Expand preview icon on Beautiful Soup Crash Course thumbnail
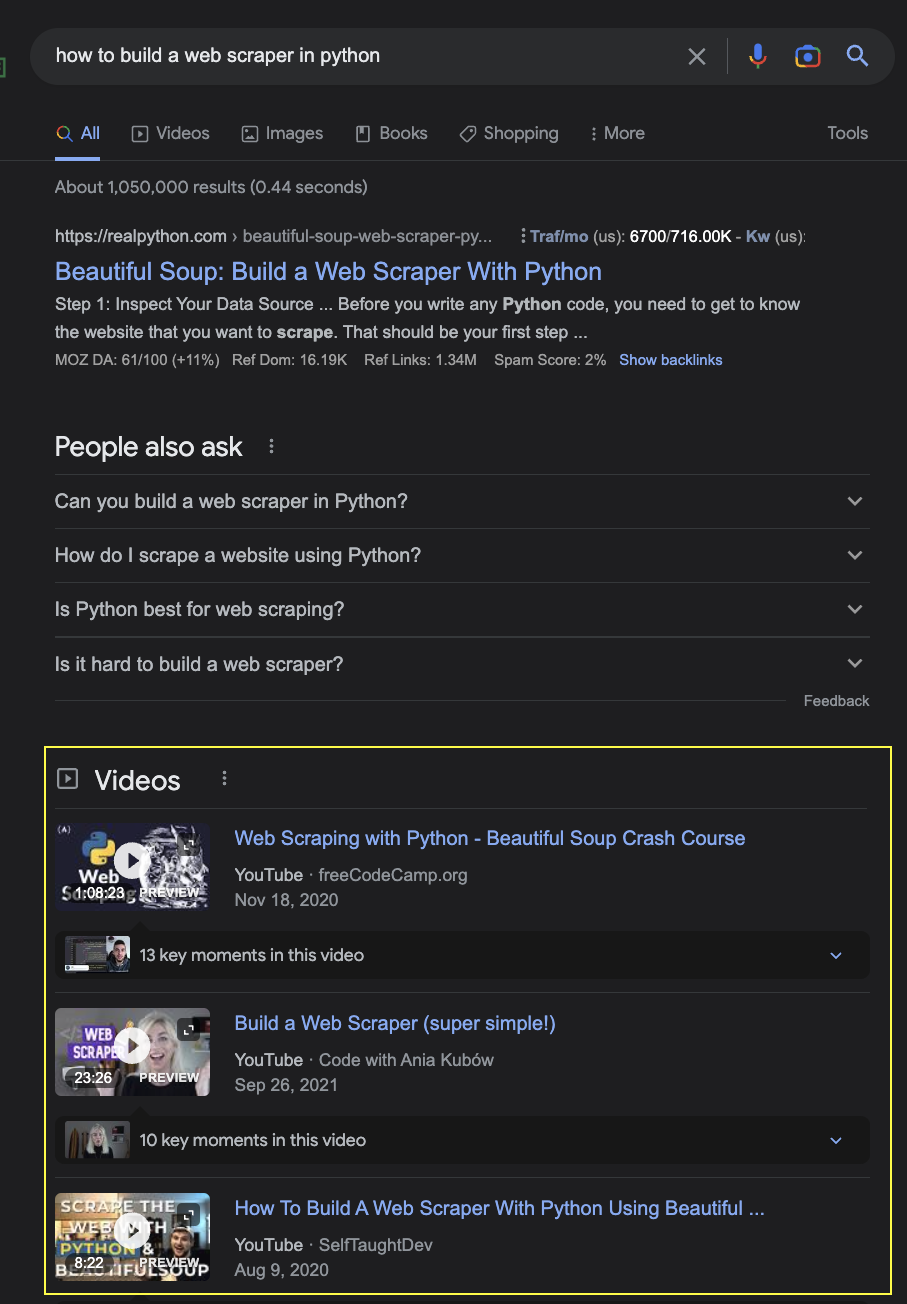 pyautogui.click(x=187, y=845)
